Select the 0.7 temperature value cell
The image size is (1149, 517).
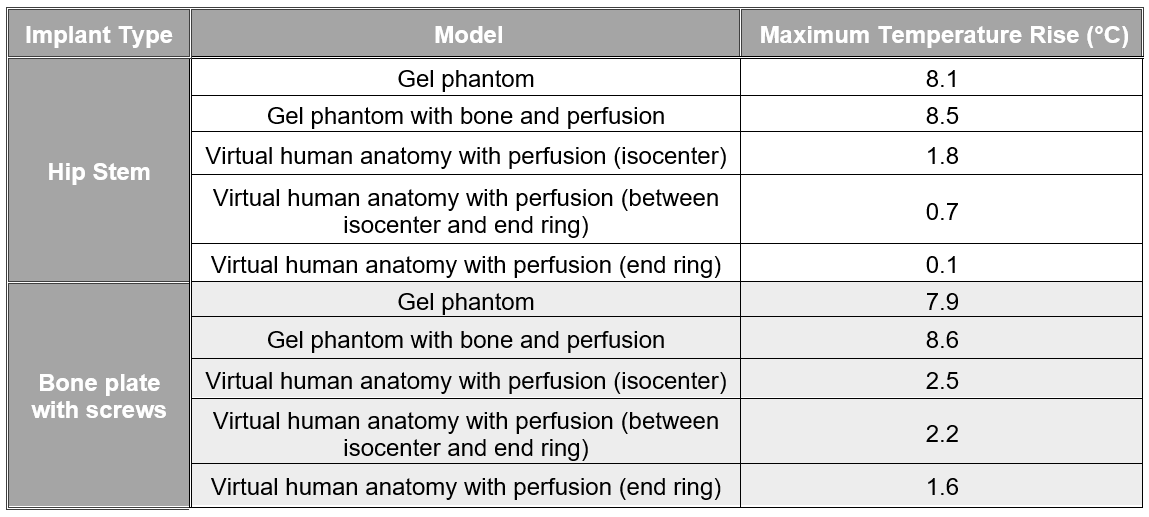point(942,211)
